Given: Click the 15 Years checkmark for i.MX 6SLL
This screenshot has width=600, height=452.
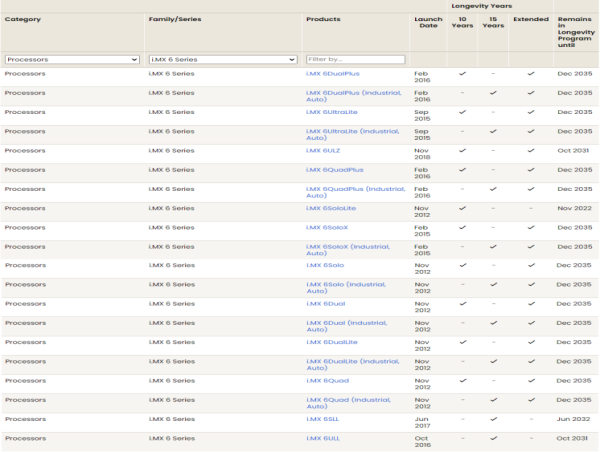Looking at the screenshot, I should tap(494, 419).
